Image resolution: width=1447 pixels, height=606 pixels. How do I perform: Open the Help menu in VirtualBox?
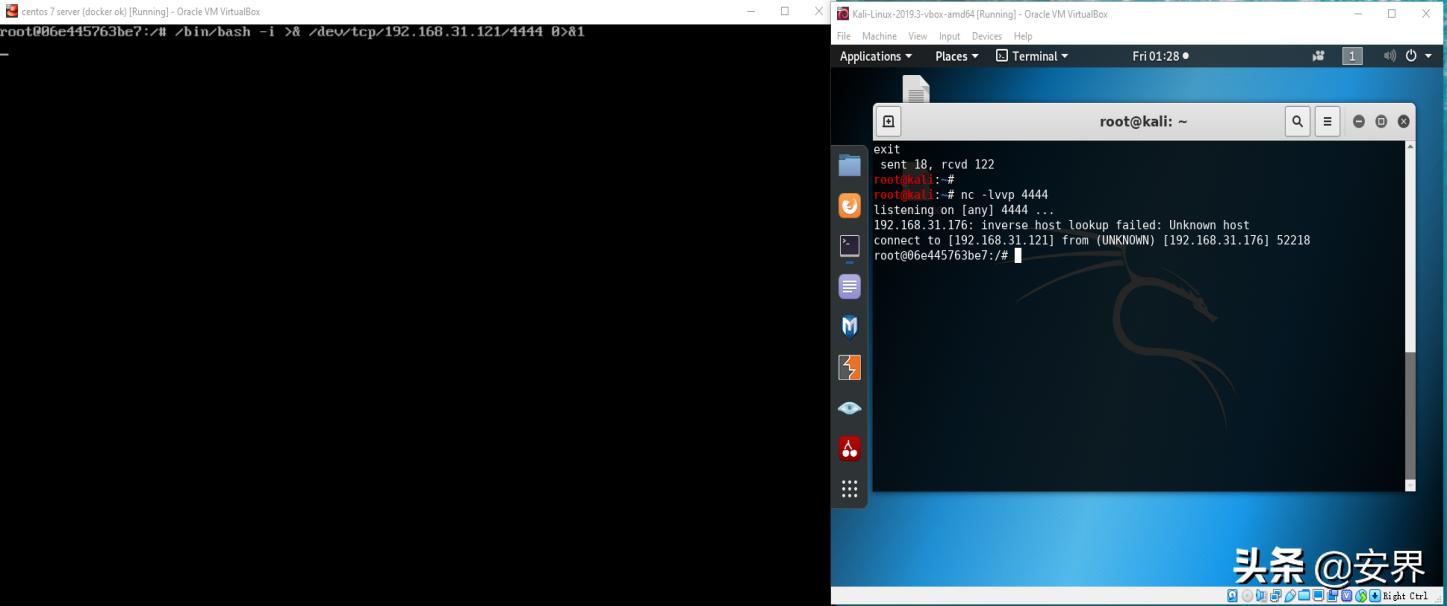pos(1023,36)
